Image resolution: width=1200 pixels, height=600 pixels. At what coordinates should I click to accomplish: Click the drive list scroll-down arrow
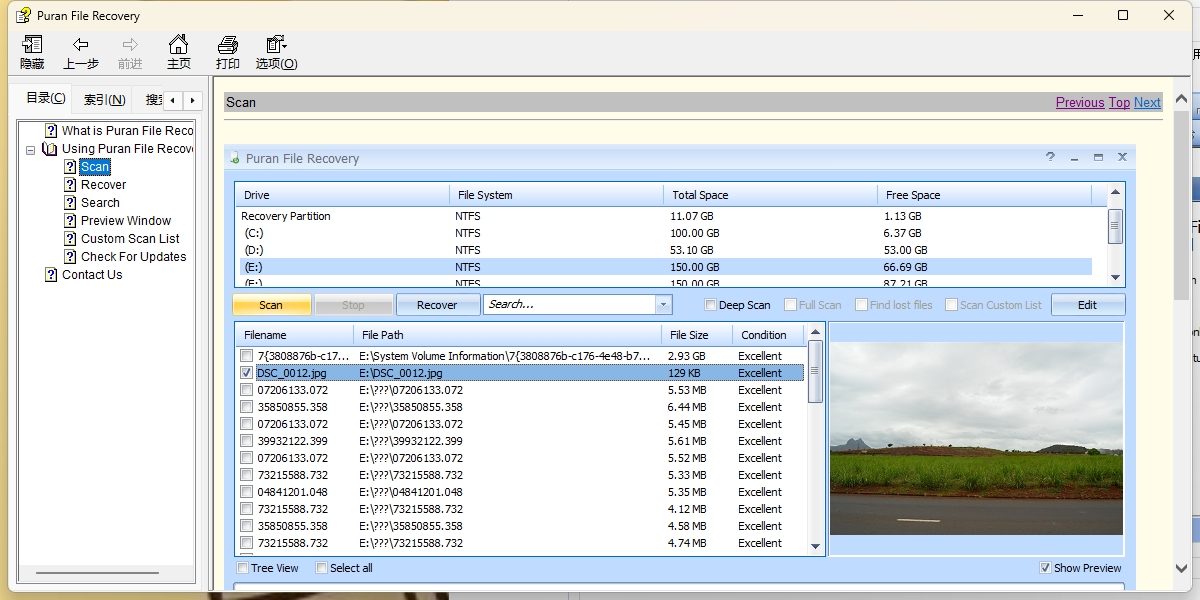(x=1115, y=277)
